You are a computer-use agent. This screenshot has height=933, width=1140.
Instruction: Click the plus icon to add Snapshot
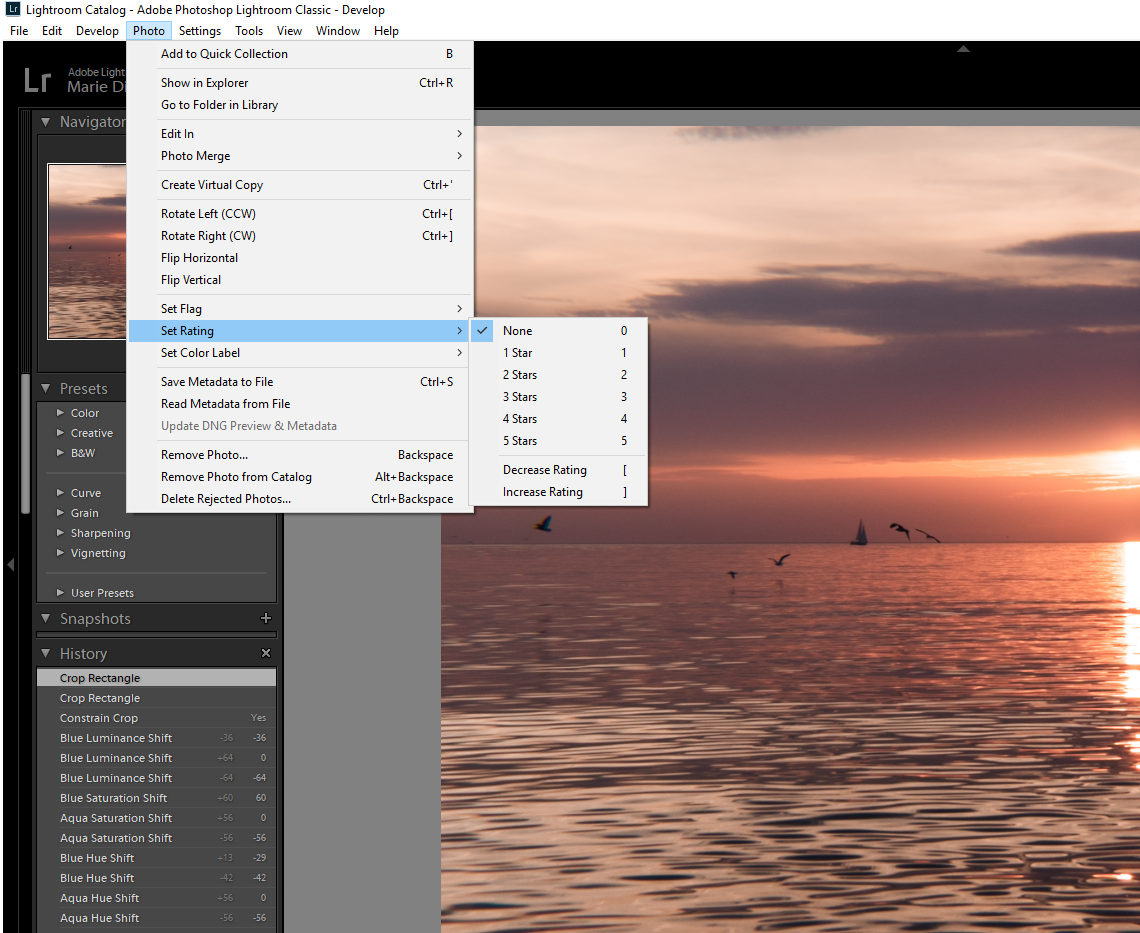[265, 619]
